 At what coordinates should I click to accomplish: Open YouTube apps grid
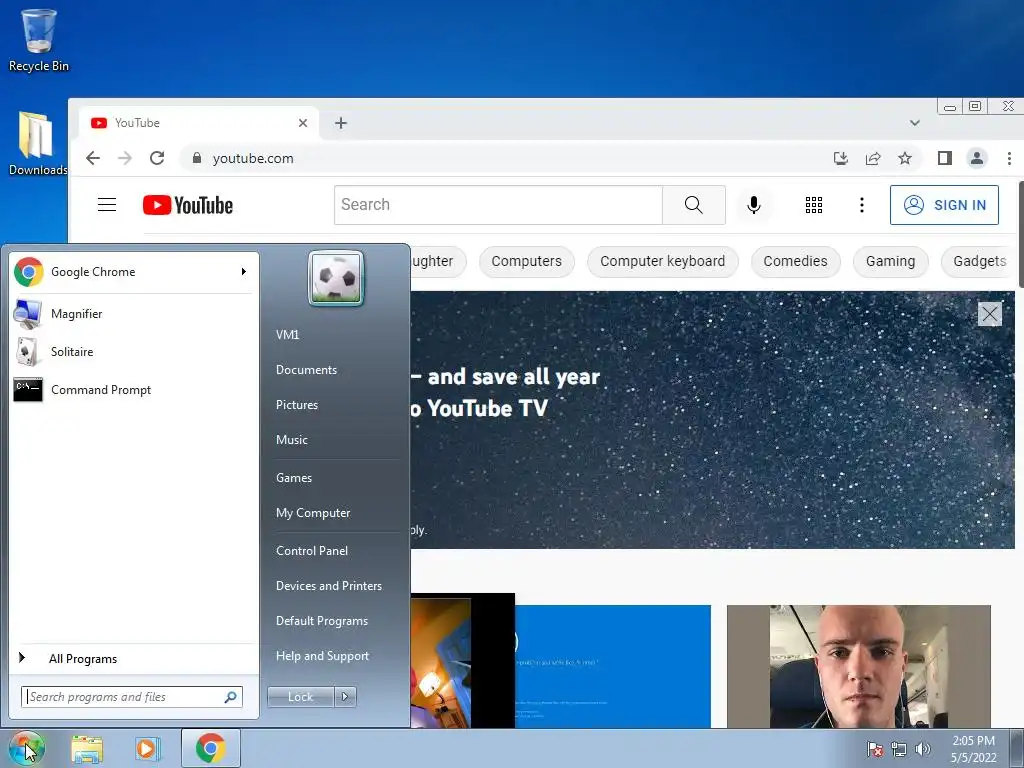(814, 205)
